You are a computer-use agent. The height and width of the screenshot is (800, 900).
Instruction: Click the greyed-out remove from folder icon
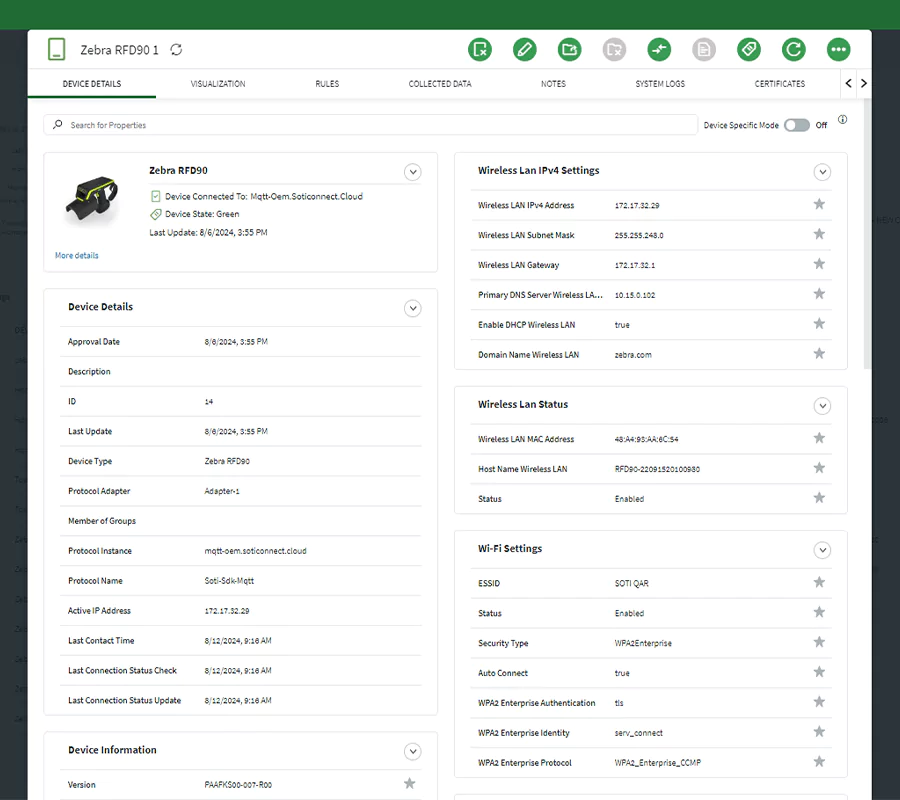pyautogui.click(x=614, y=49)
